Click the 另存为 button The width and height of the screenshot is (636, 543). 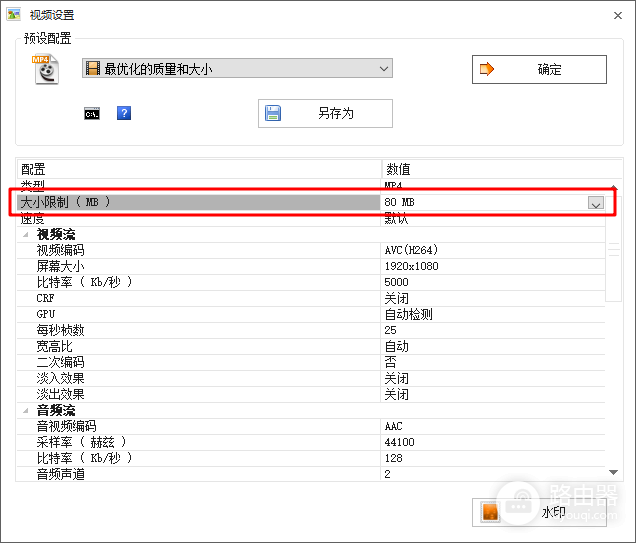[325, 113]
